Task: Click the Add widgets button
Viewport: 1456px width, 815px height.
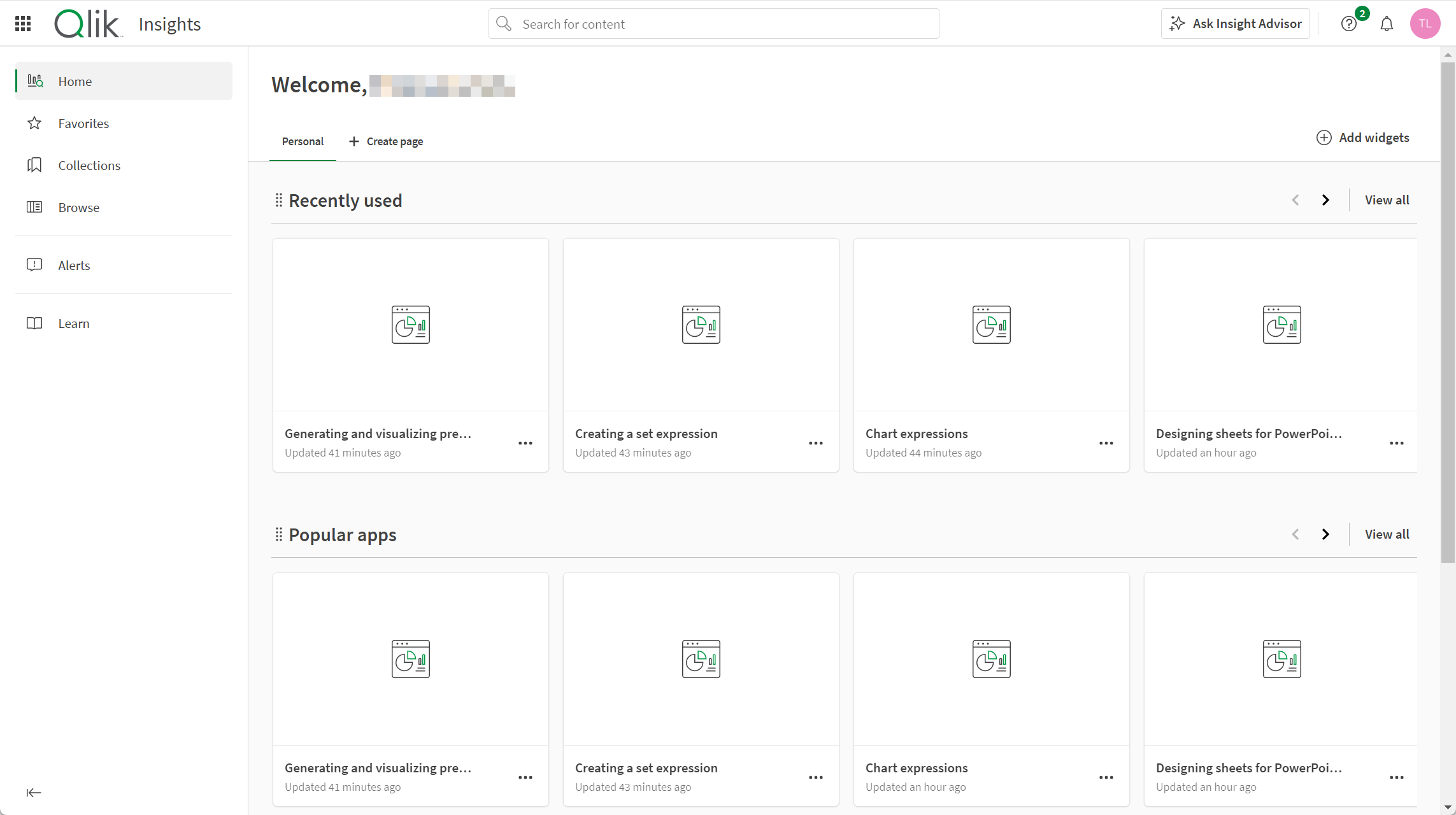Action: tap(1364, 138)
